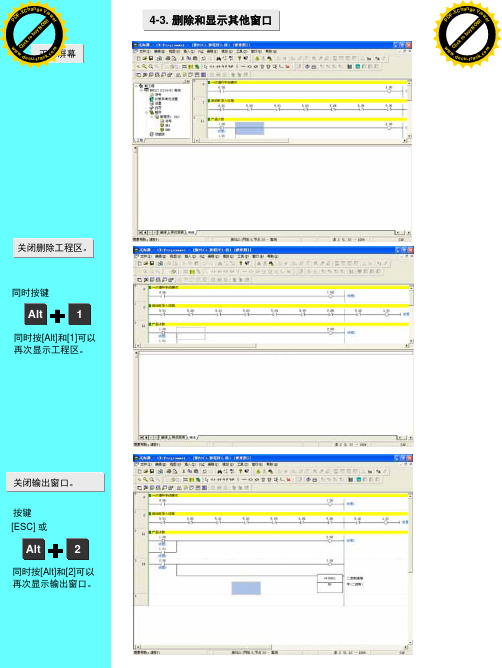Image resolution: width=502 pixels, height=668 pixels.
Task: Click Undo icon in top screenshot toolbar
Action: pyautogui.click(x=203, y=58)
